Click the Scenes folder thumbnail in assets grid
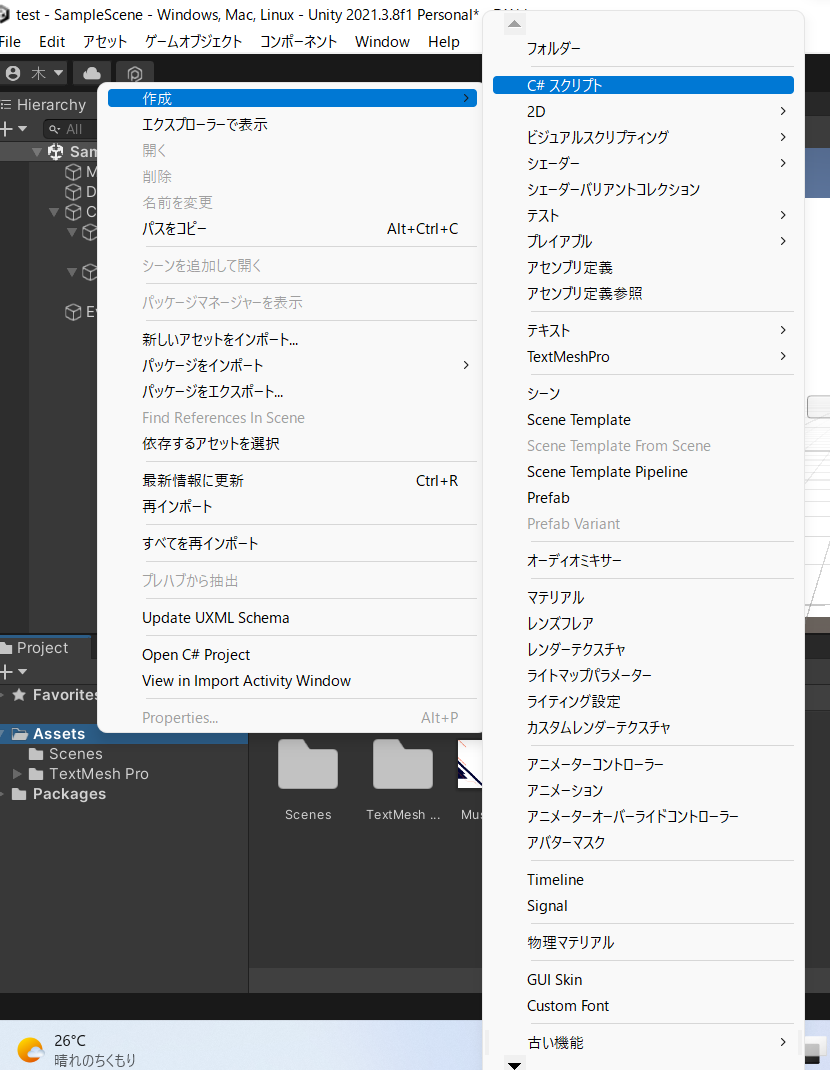Image resolution: width=830 pixels, height=1070 pixels. coord(308,764)
